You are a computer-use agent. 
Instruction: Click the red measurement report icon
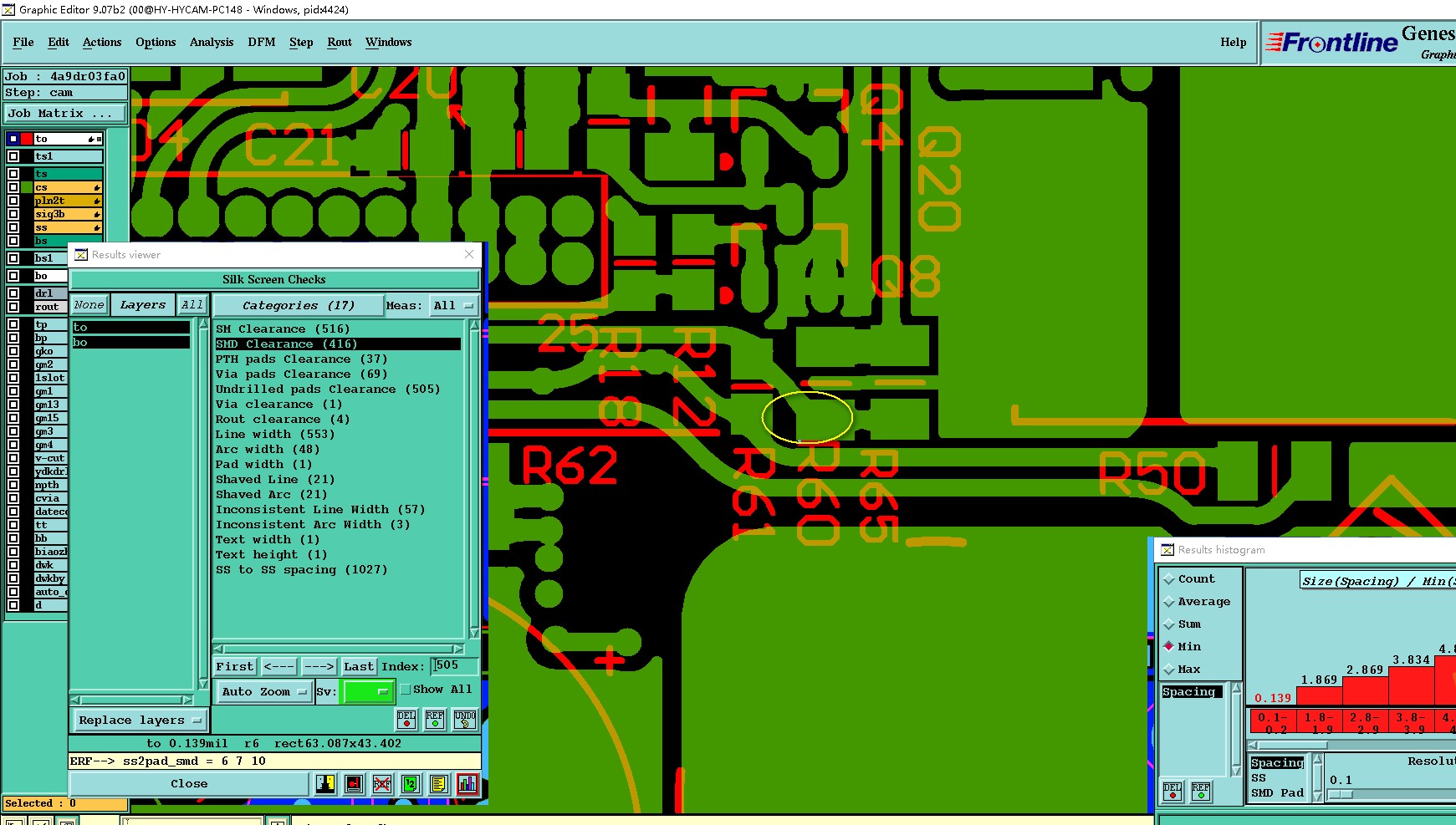point(354,784)
